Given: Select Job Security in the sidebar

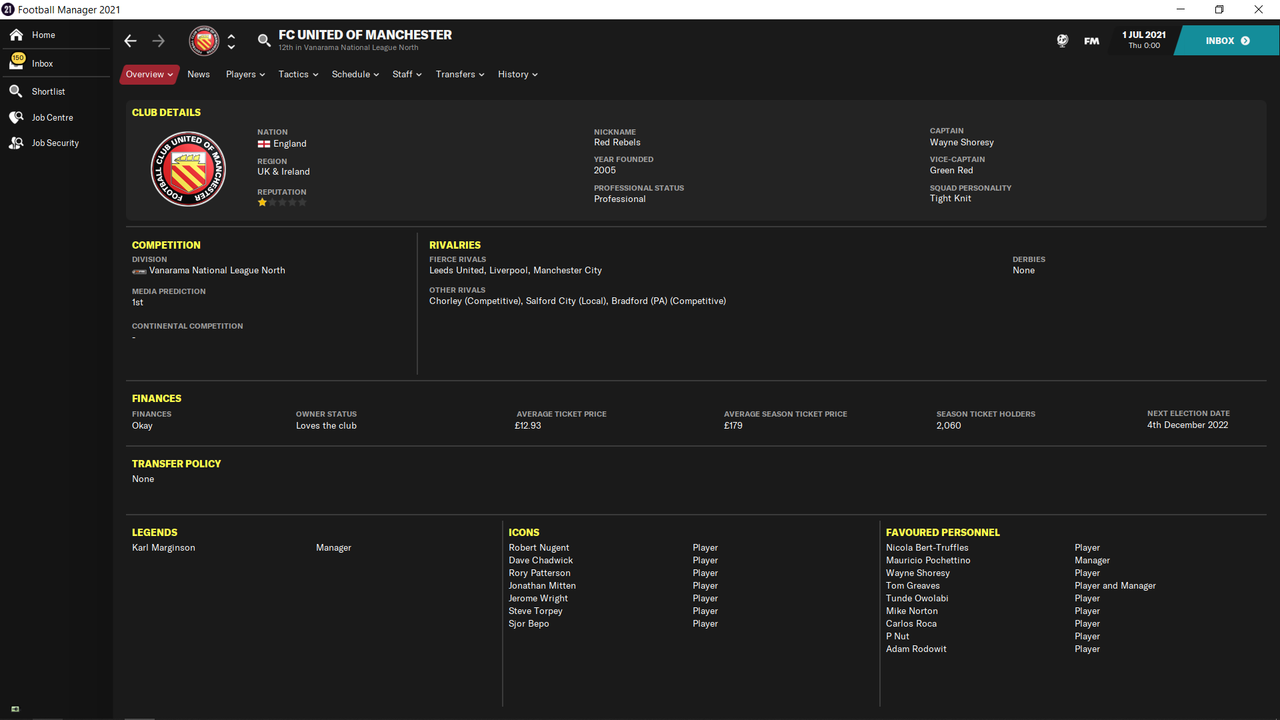Looking at the screenshot, I should click(56, 143).
